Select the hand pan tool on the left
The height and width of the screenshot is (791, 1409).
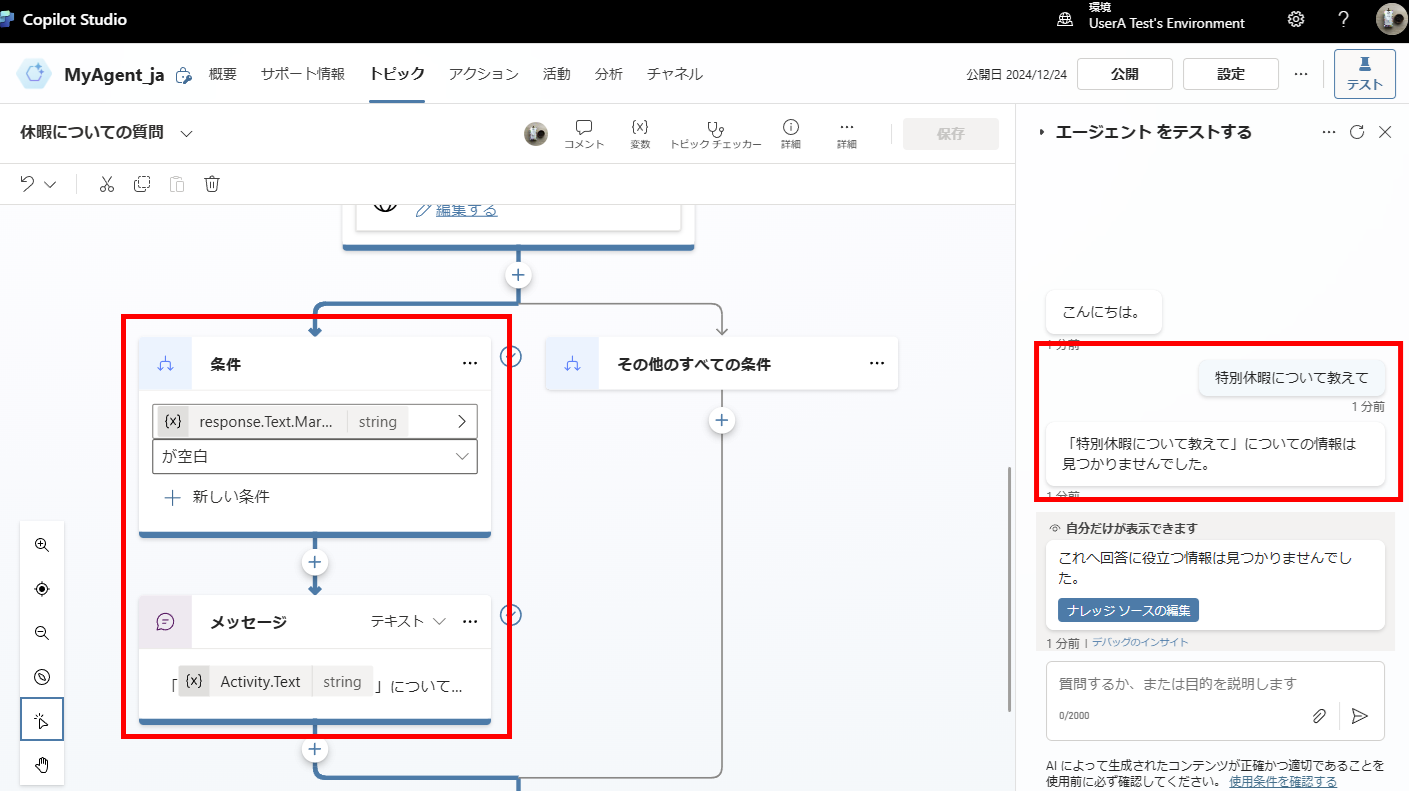(x=41, y=764)
